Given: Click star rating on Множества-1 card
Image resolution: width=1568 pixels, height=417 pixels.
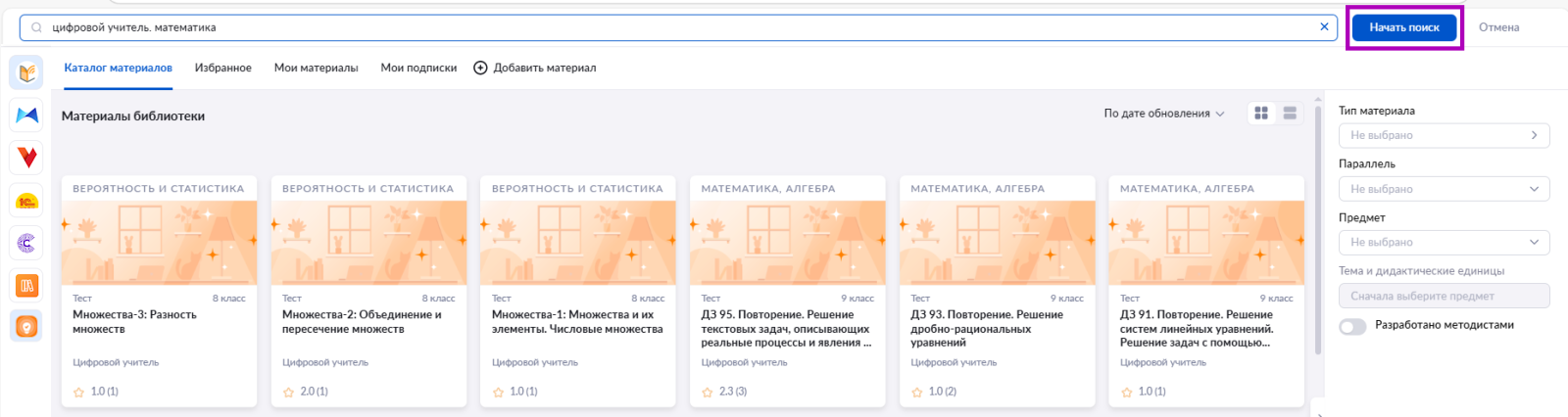Looking at the screenshot, I should tap(498, 392).
